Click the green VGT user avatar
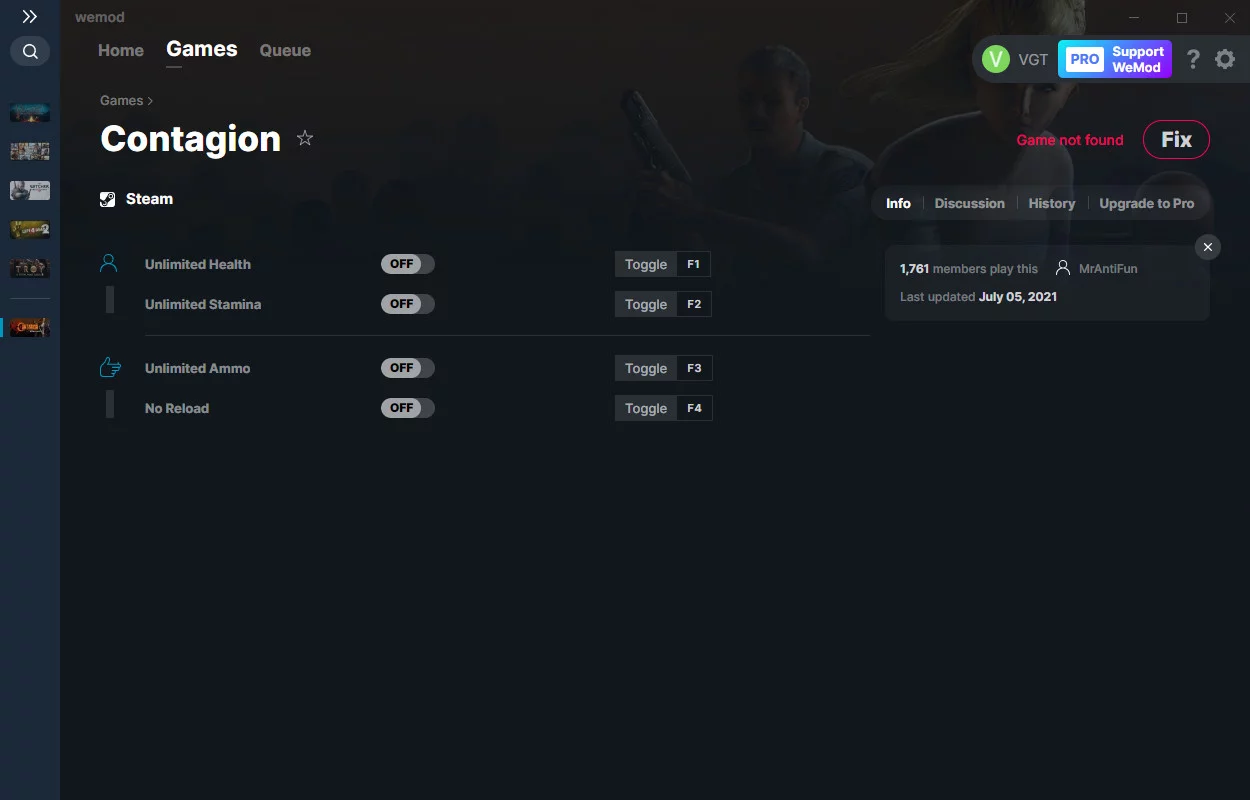1250x800 pixels. [x=996, y=59]
